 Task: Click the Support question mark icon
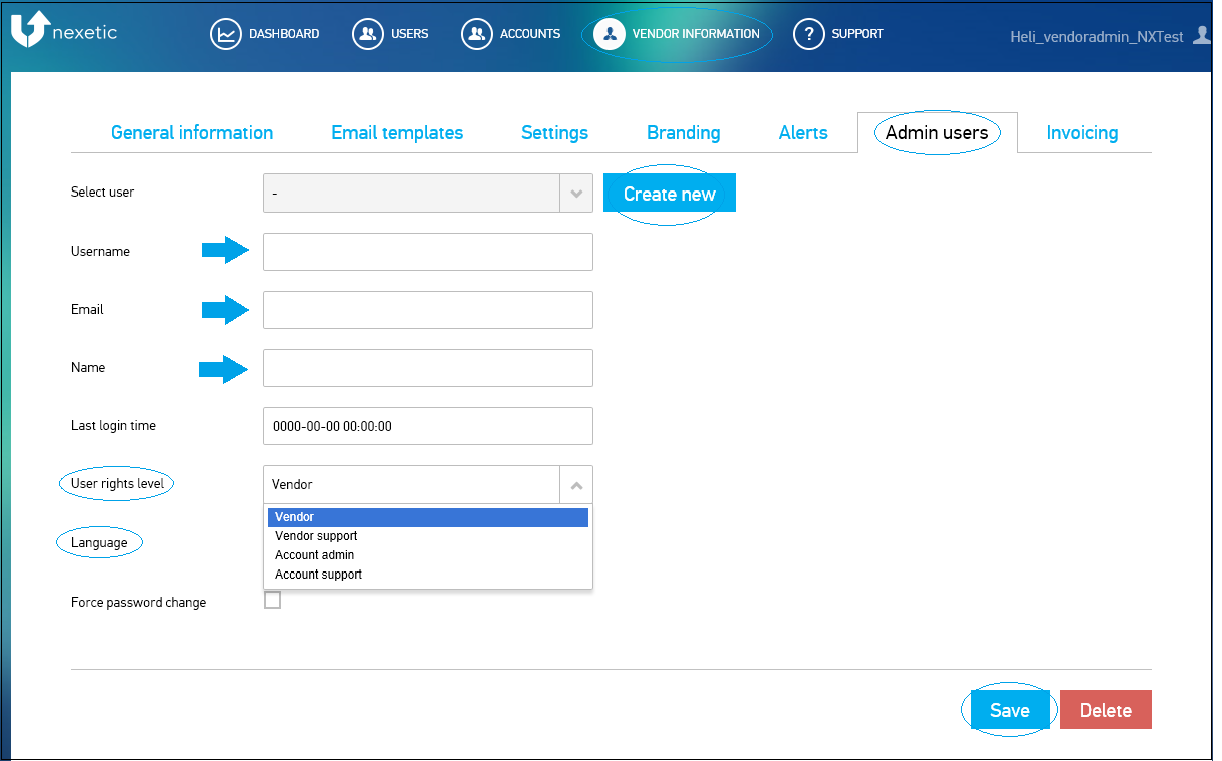[x=809, y=34]
